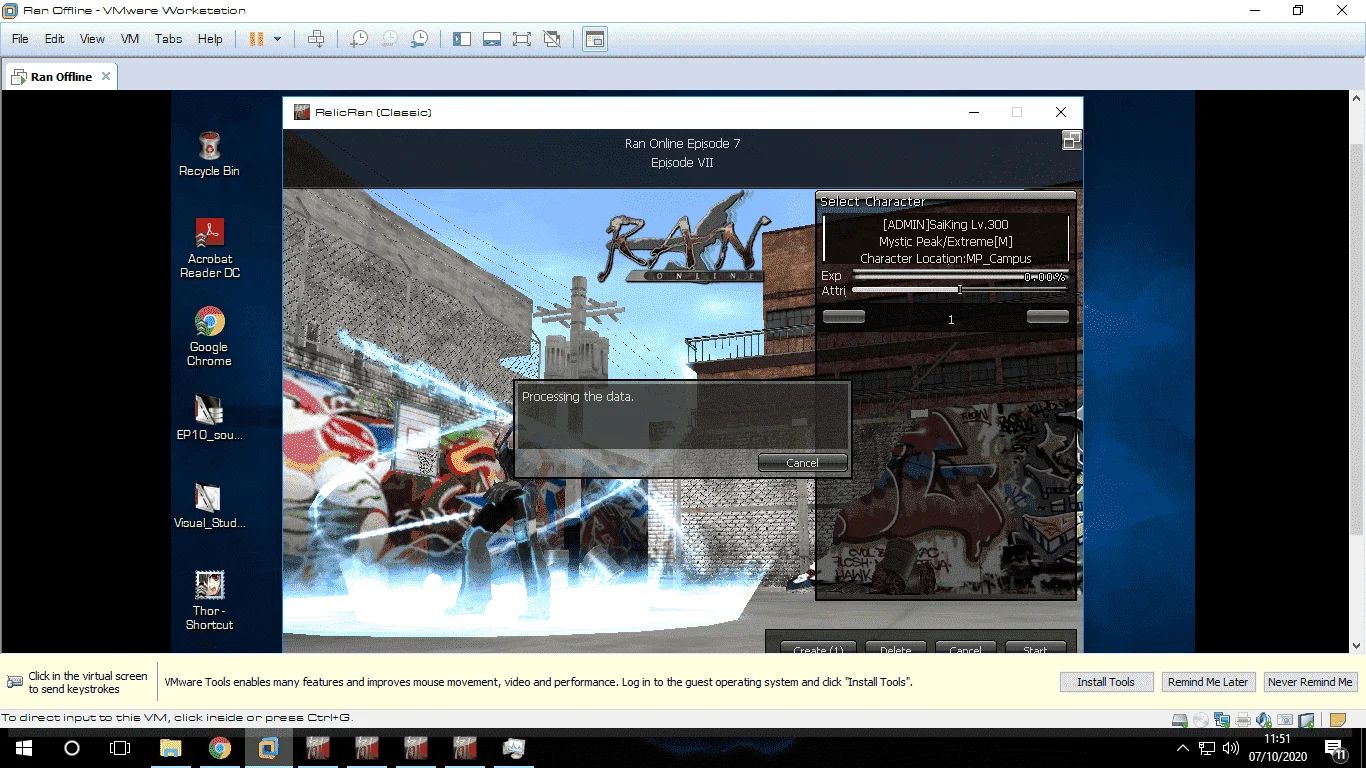The image size is (1366, 768).
Task: Click the RelicRan window toggle icon
Action: point(1071,141)
